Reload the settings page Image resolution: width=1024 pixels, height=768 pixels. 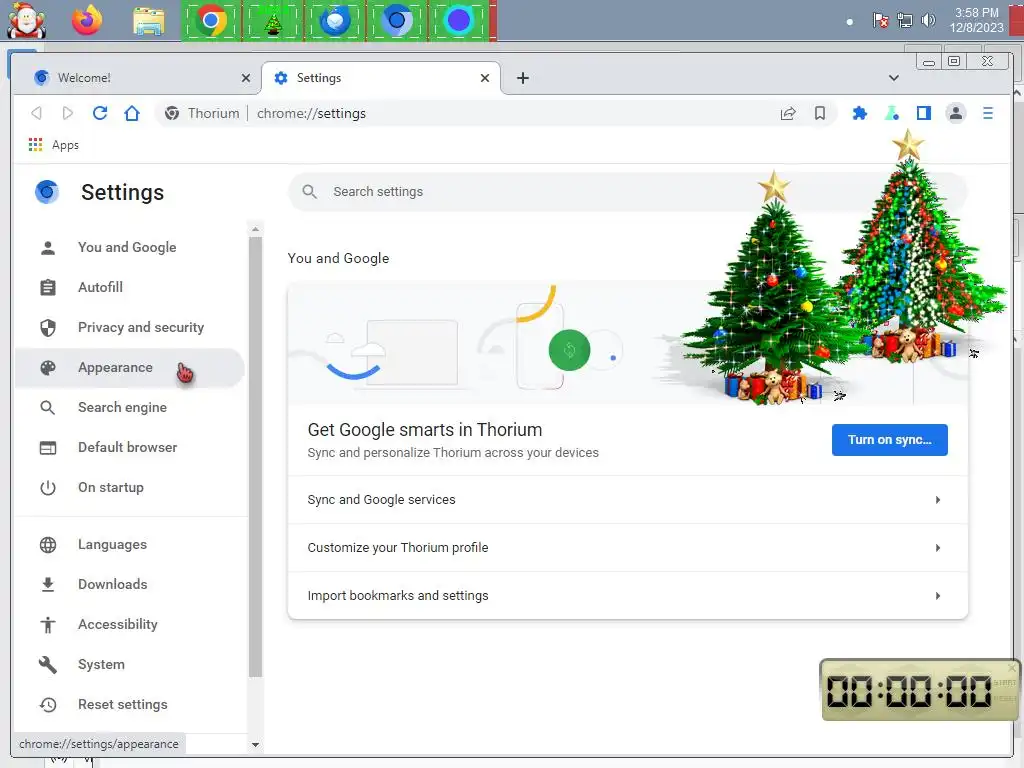click(100, 113)
